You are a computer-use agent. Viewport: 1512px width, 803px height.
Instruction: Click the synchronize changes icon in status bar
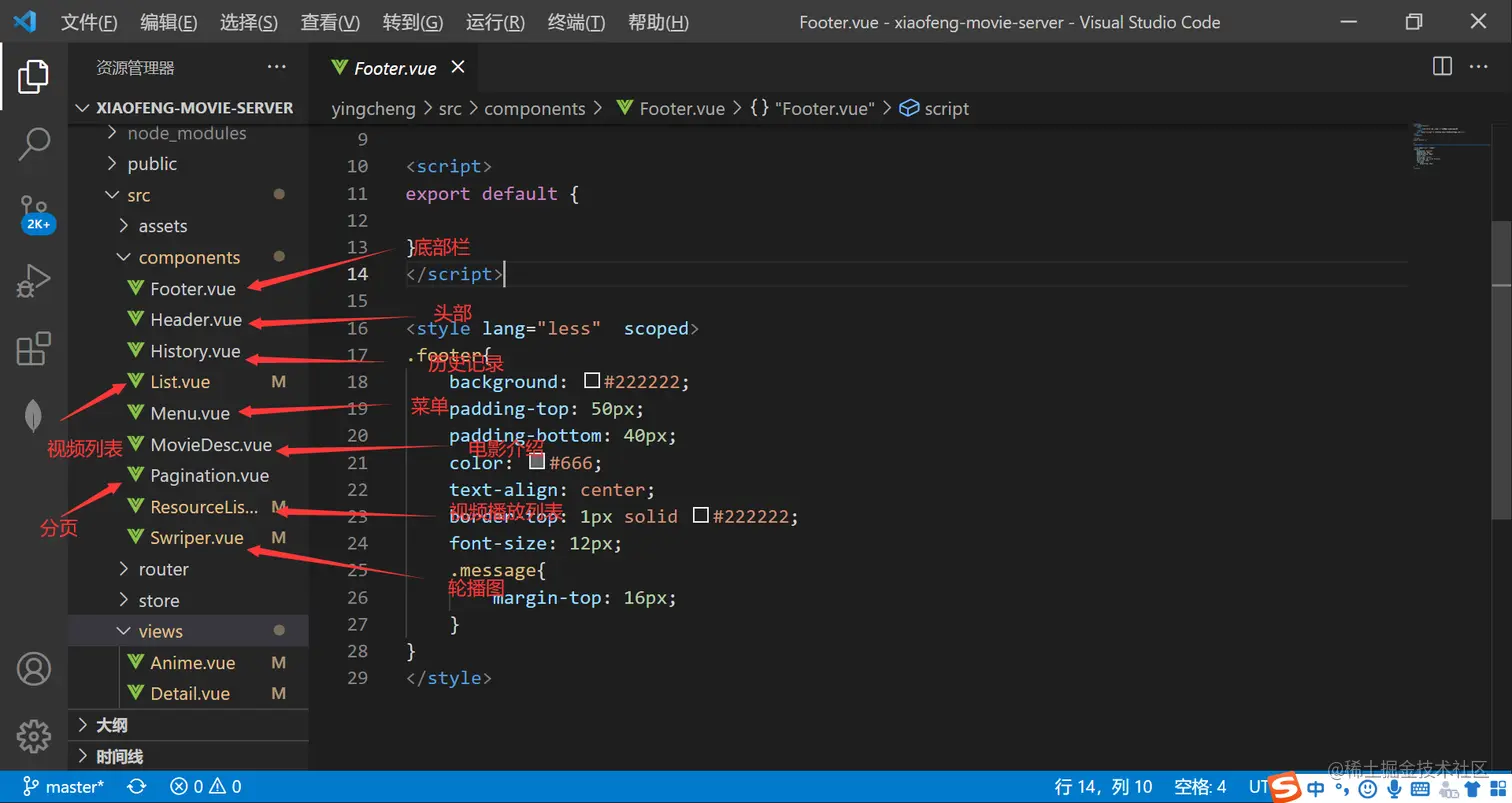point(137,787)
